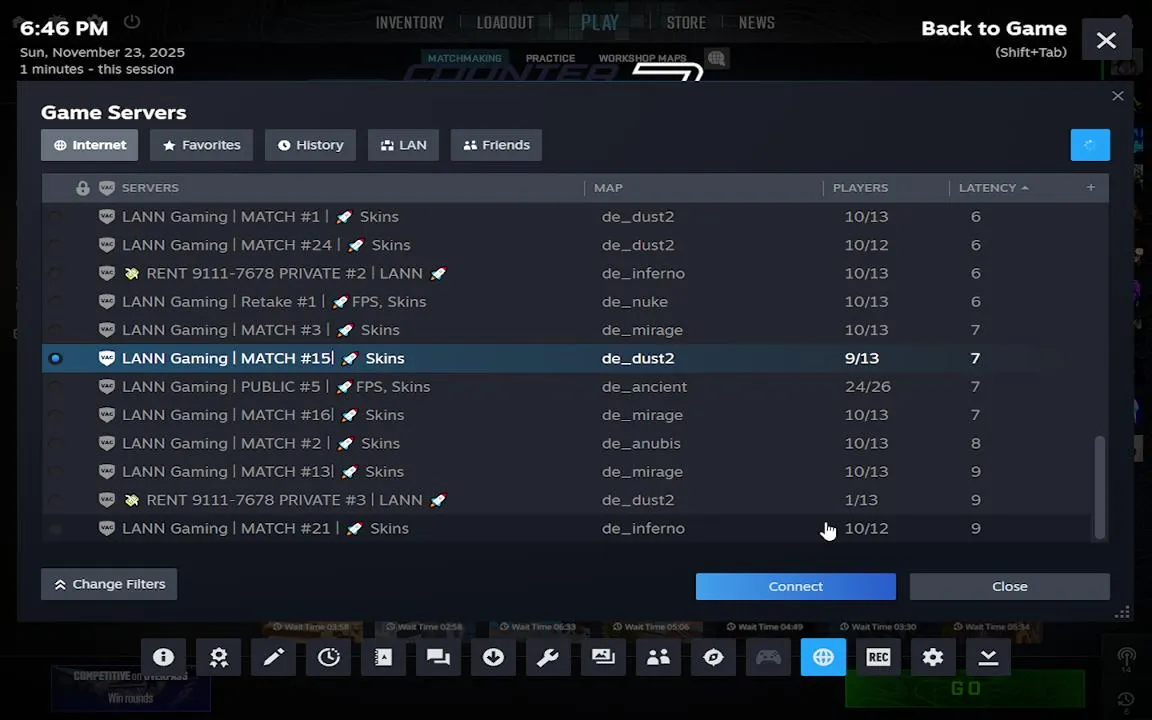Toggle the Latency column sort arrow
The image size is (1152, 720).
pos(1025,188)
